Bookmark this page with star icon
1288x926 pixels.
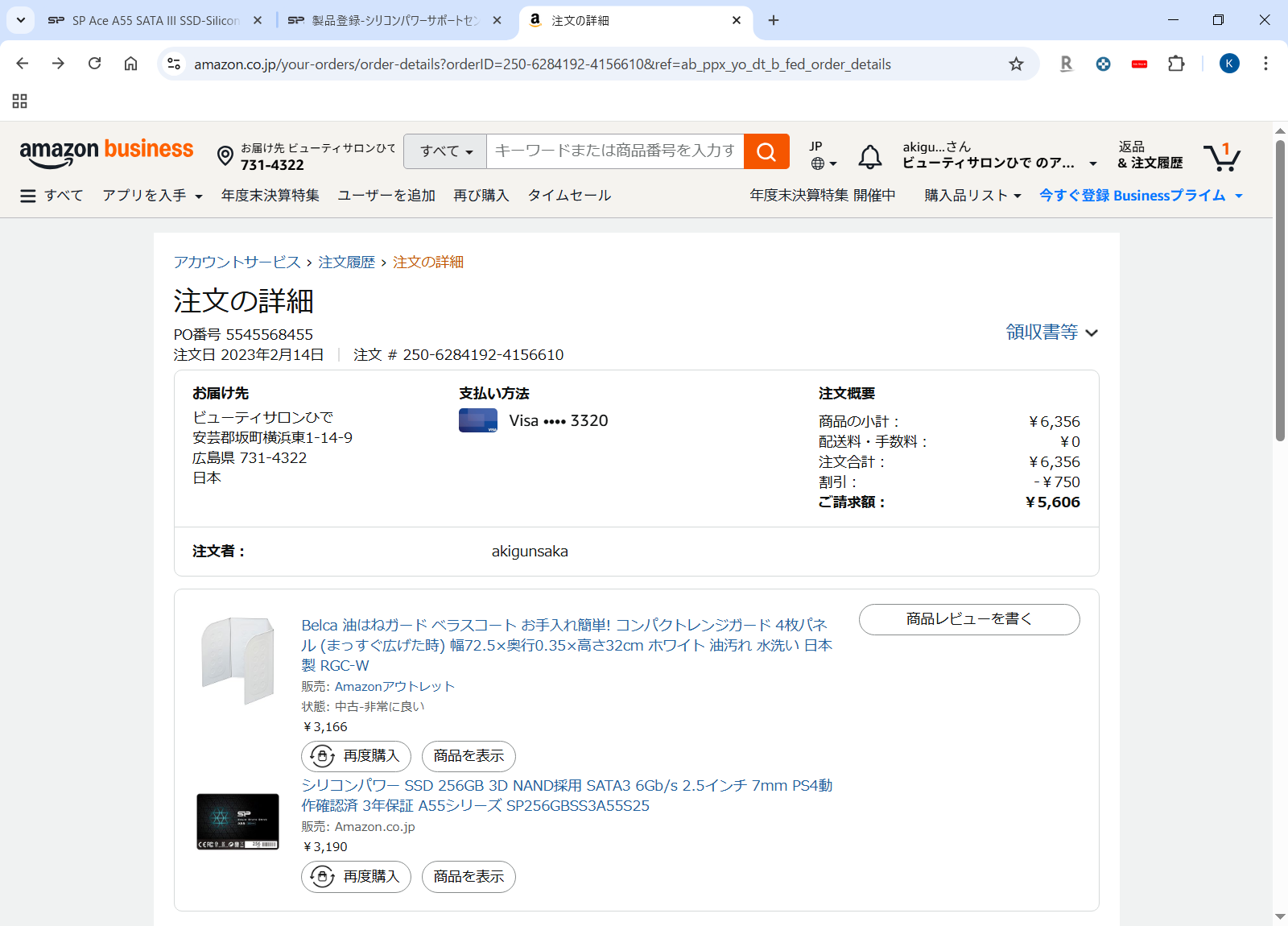[1016, 64]
